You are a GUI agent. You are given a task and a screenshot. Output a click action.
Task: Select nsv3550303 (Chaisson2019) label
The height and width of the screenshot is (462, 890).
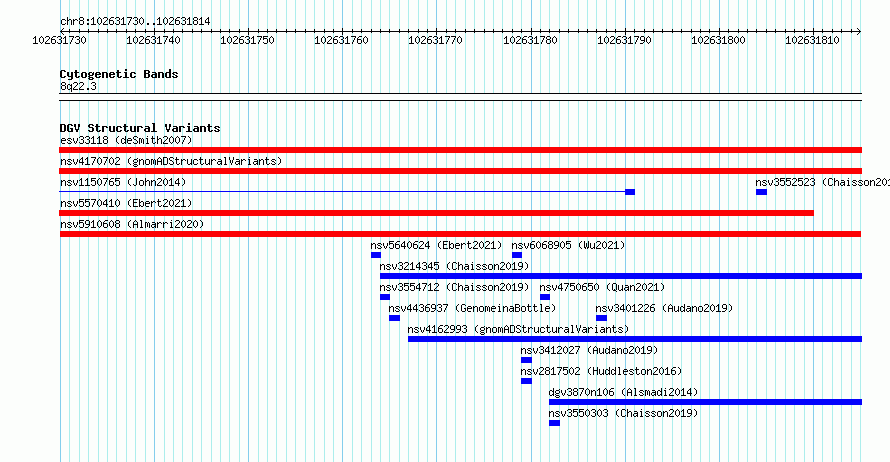pyautogui.click(x=623, y=413)
